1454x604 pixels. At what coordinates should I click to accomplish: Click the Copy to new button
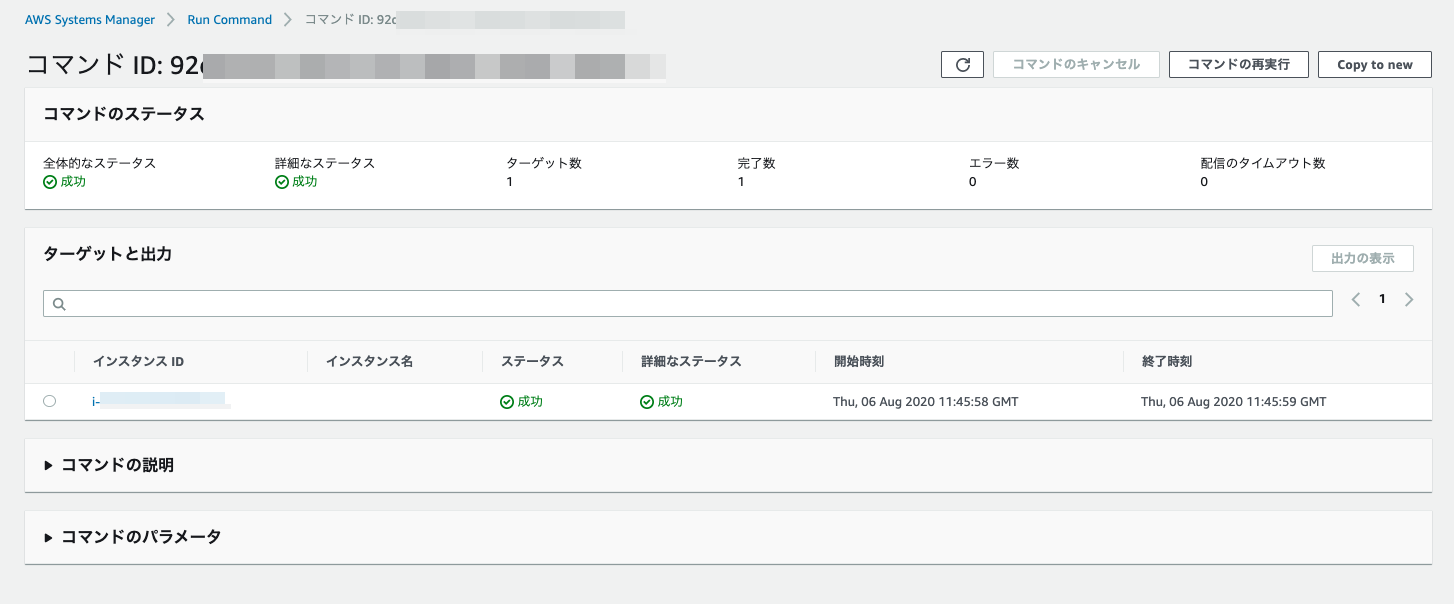1374,64
